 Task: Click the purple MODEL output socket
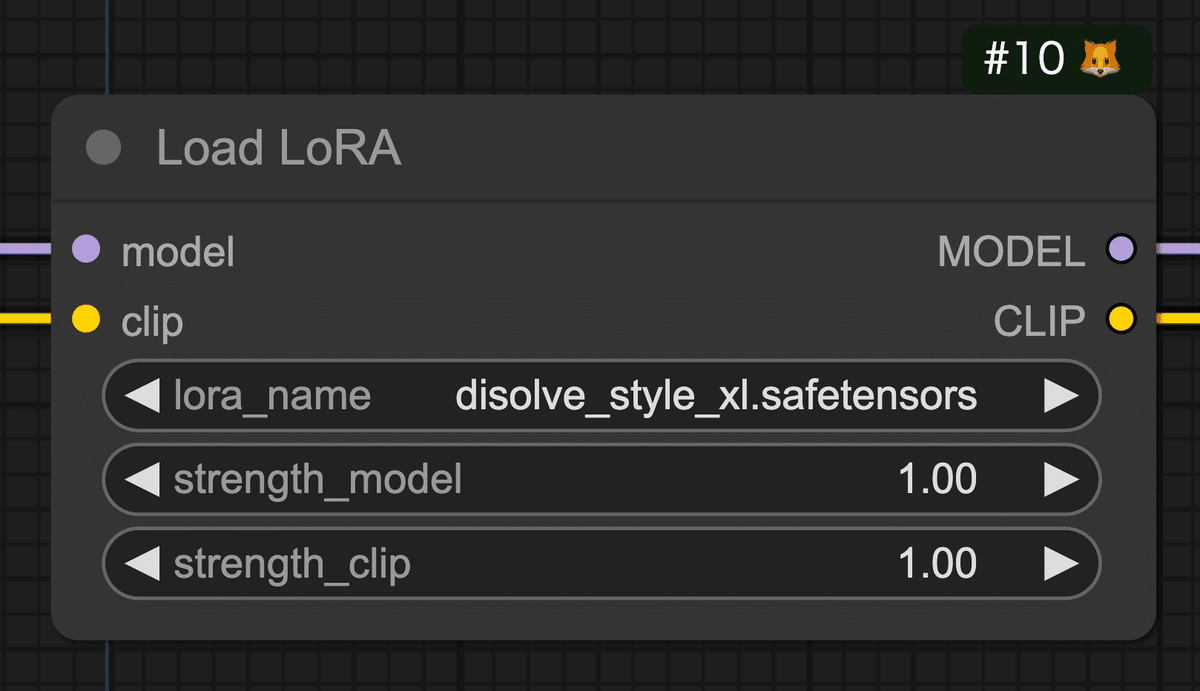1121,250
